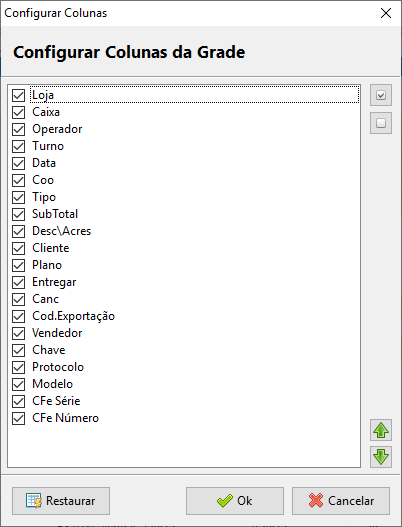The image size is (402, 527).
Task: Select the Protocolo list entry
Action: point(58,367)
